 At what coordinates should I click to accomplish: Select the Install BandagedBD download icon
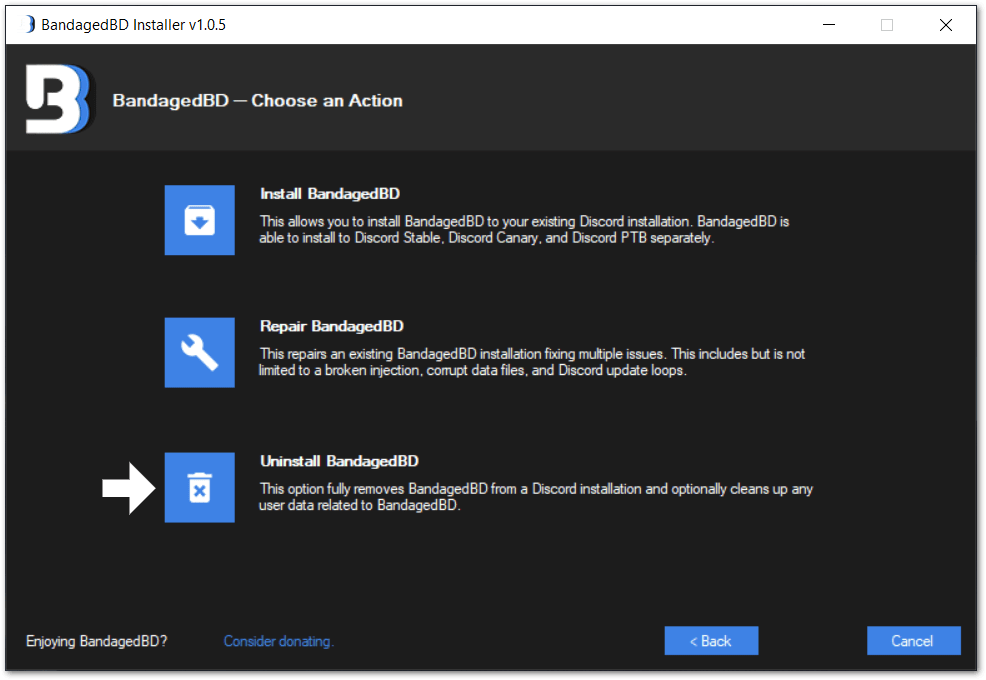pos(199,220)
